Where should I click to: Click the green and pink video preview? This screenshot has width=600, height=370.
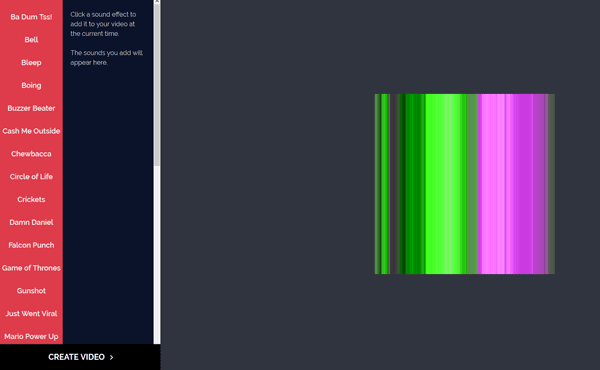tap(465, 184)
